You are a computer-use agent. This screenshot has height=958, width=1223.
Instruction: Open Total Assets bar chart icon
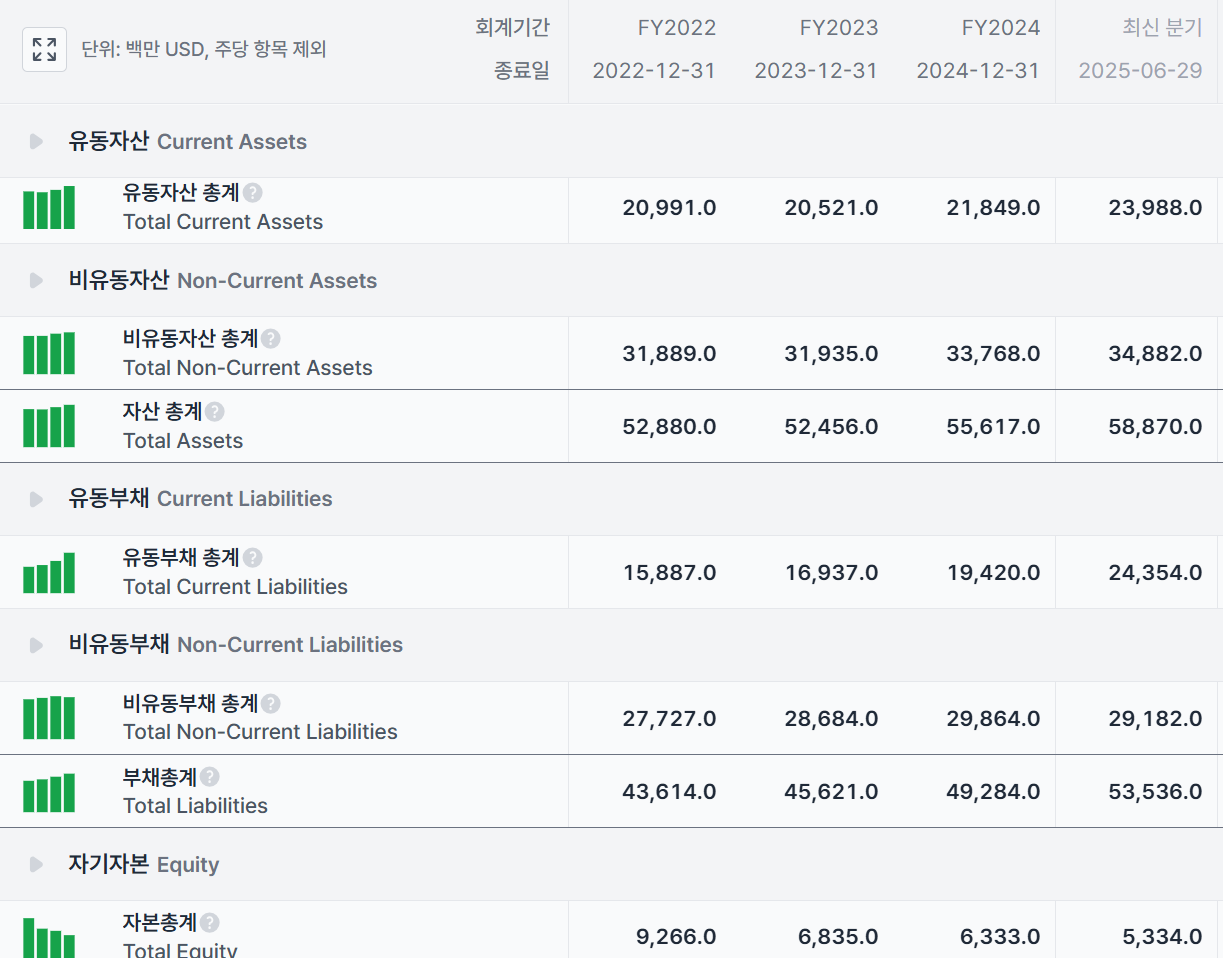[49, 427]
